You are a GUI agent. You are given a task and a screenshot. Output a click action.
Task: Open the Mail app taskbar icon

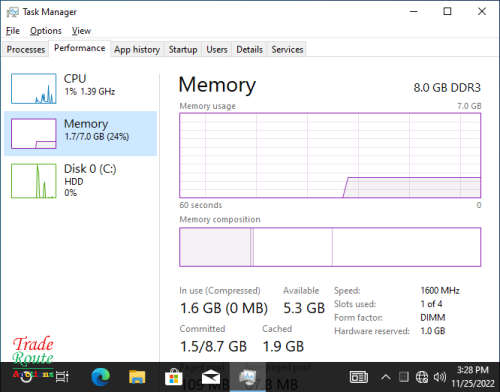(x=211, y=377)
